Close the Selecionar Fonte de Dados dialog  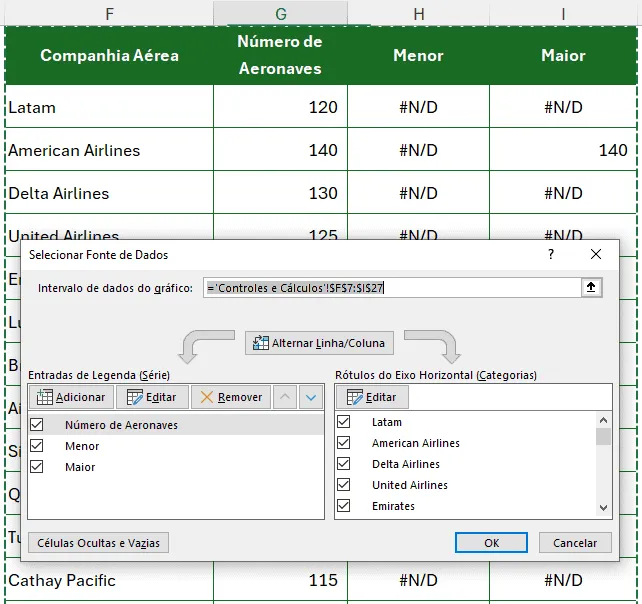[596, 254]
